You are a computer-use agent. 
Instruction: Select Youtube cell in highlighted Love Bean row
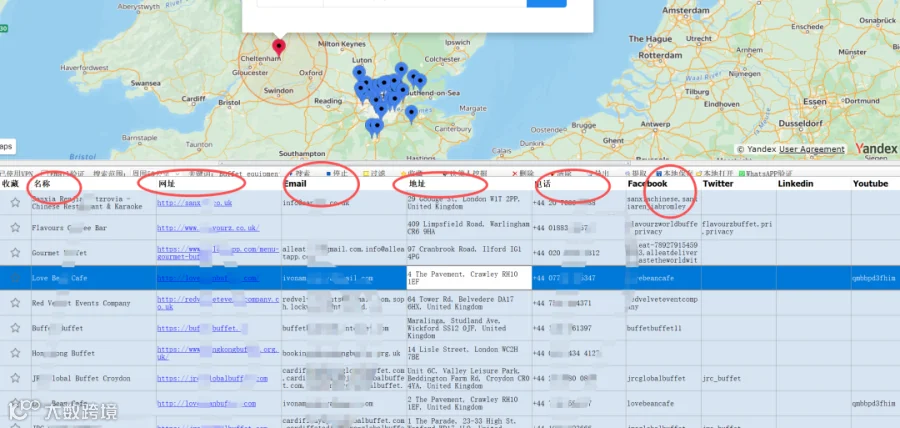coord(875,278)
